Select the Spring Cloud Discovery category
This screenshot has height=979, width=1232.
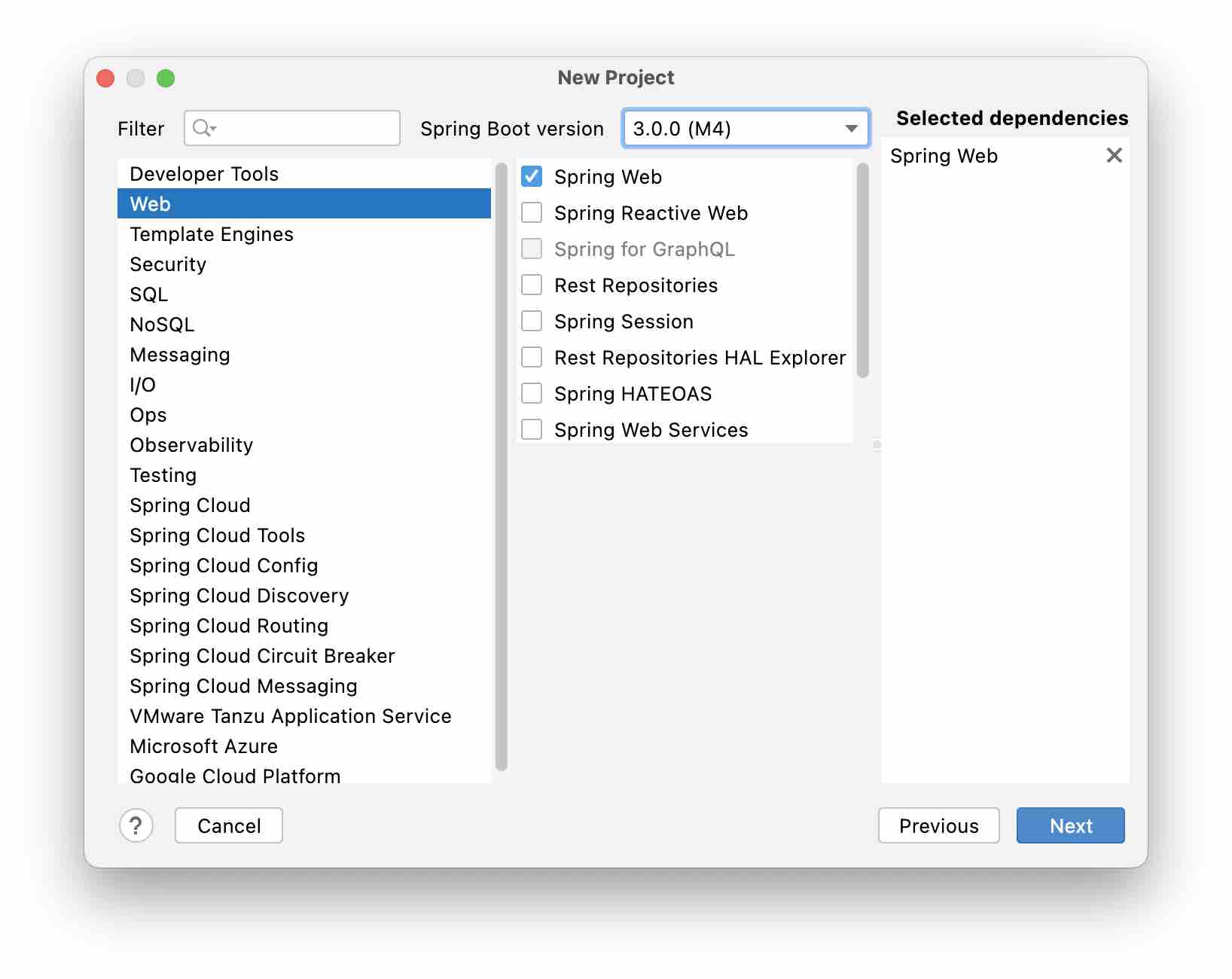coord(239,595)
